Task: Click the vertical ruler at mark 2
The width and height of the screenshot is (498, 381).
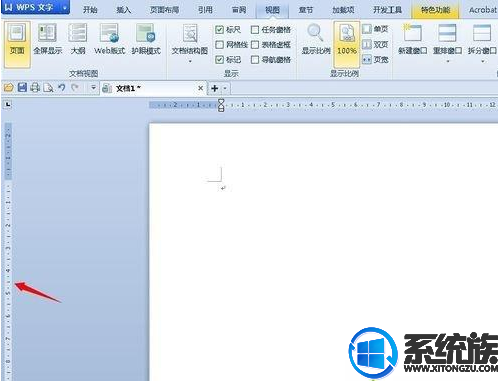Action: (x=8, y=226)
